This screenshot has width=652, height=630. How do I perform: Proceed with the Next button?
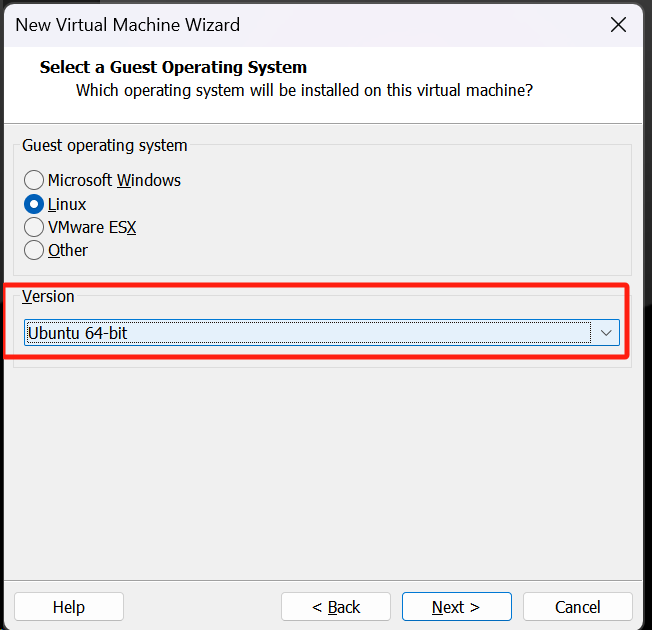pyautogui.click(x=457, y=607)
